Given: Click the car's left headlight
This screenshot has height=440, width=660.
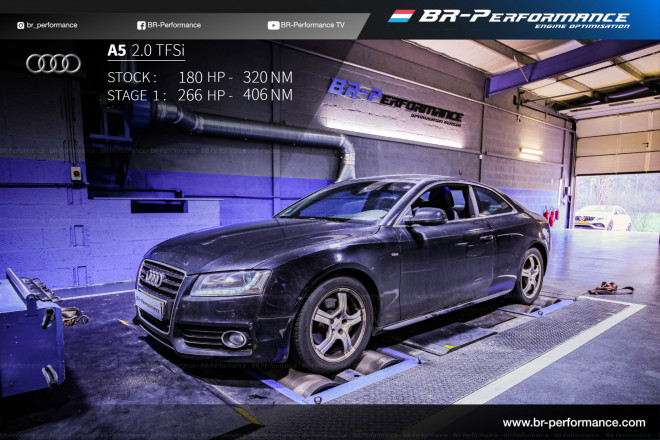Looking at the screenshot, I should [x=229, y=283].
